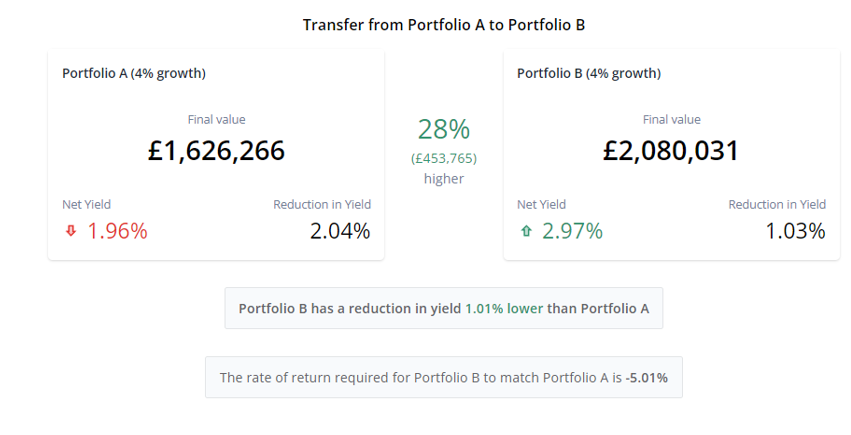Screen dimensions: 851x435
Task: Click the Final value label in Portfolio B
Action: tap(671, 119)
